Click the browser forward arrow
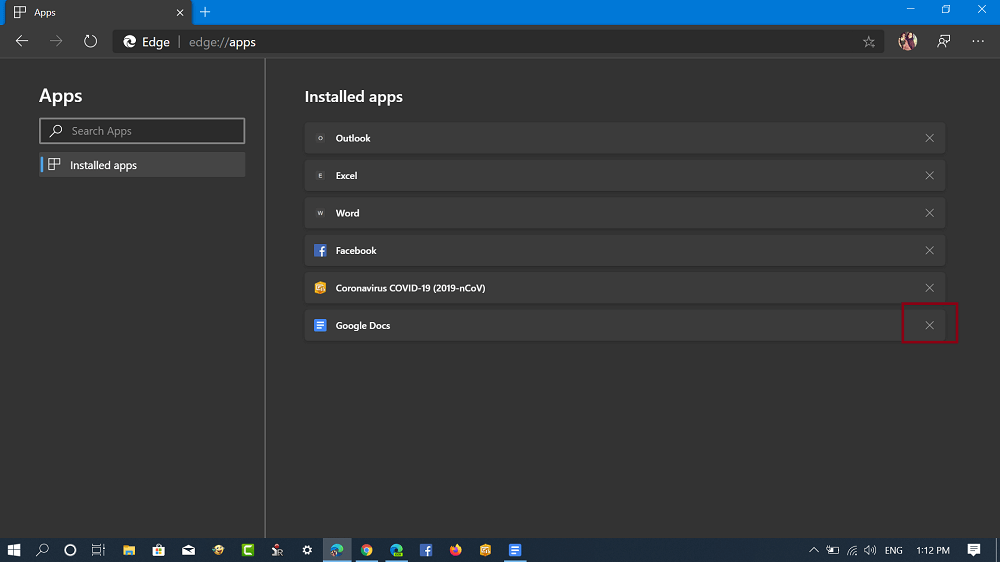 [56, 41]
